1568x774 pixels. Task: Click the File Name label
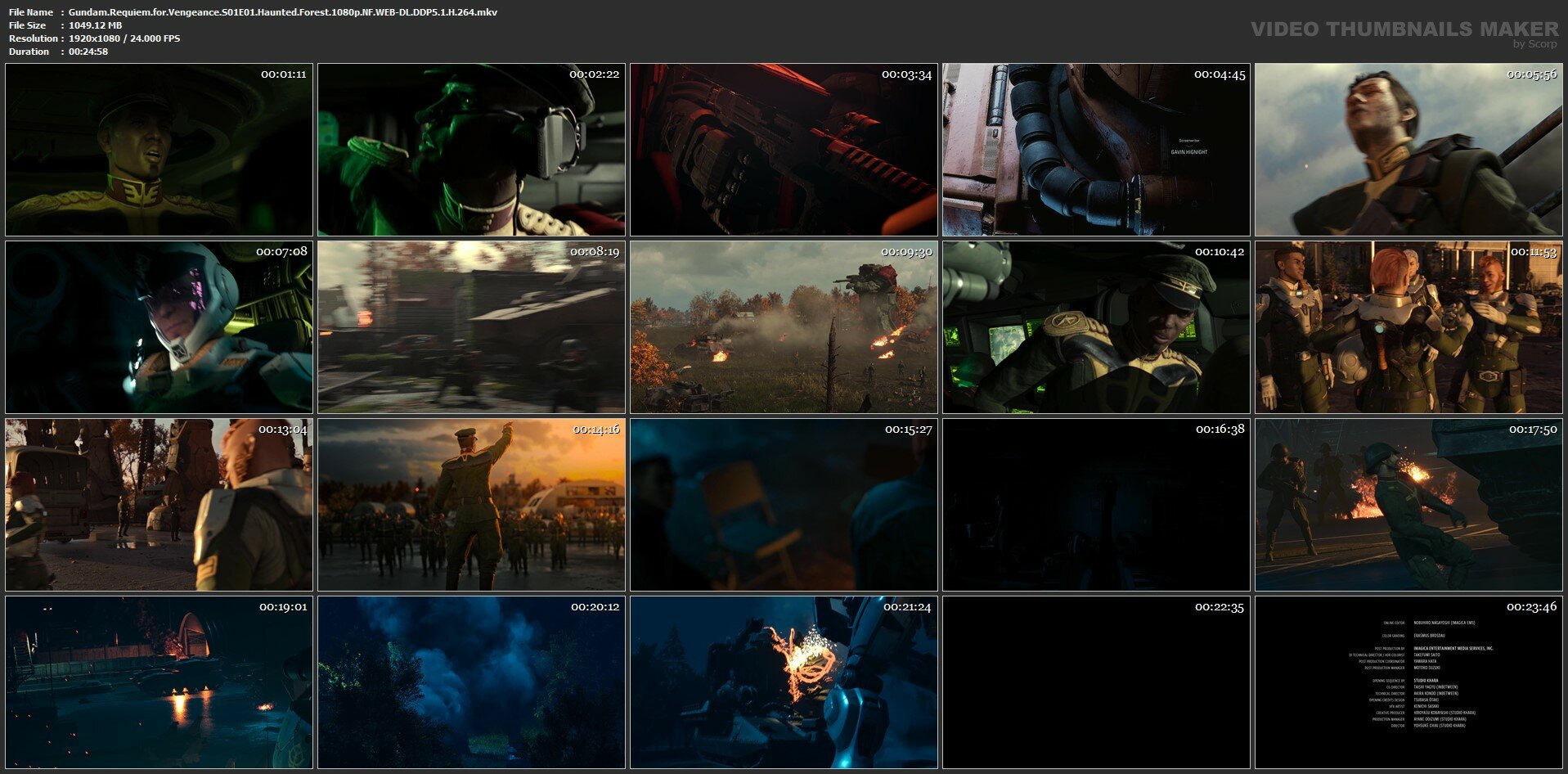pos(31,12)
